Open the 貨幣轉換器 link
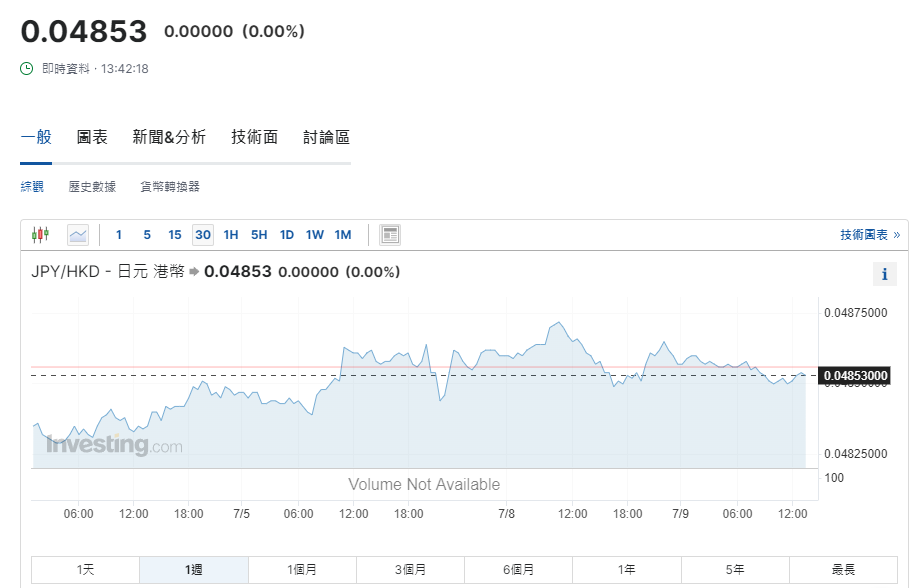The height and width of the screenshot is (588, 922). point(170,187)
